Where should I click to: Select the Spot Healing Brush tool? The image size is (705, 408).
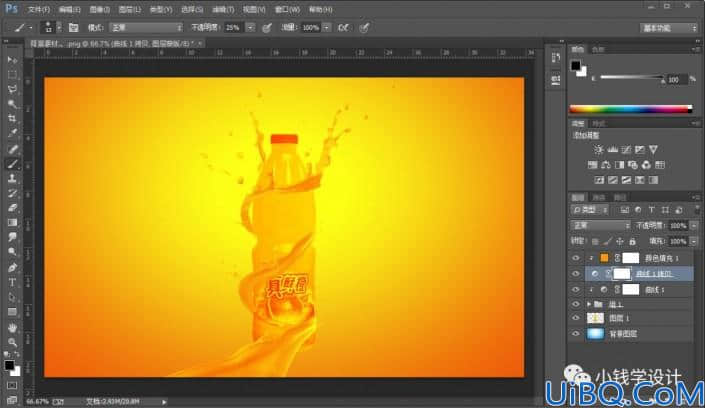coord(12,149)
